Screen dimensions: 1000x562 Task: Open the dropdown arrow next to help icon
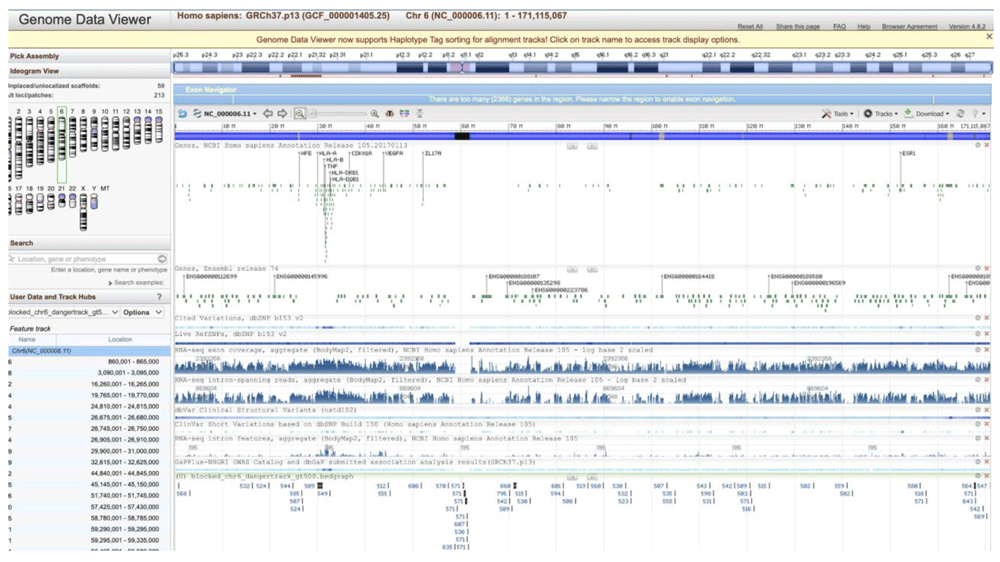coord(984,114)
